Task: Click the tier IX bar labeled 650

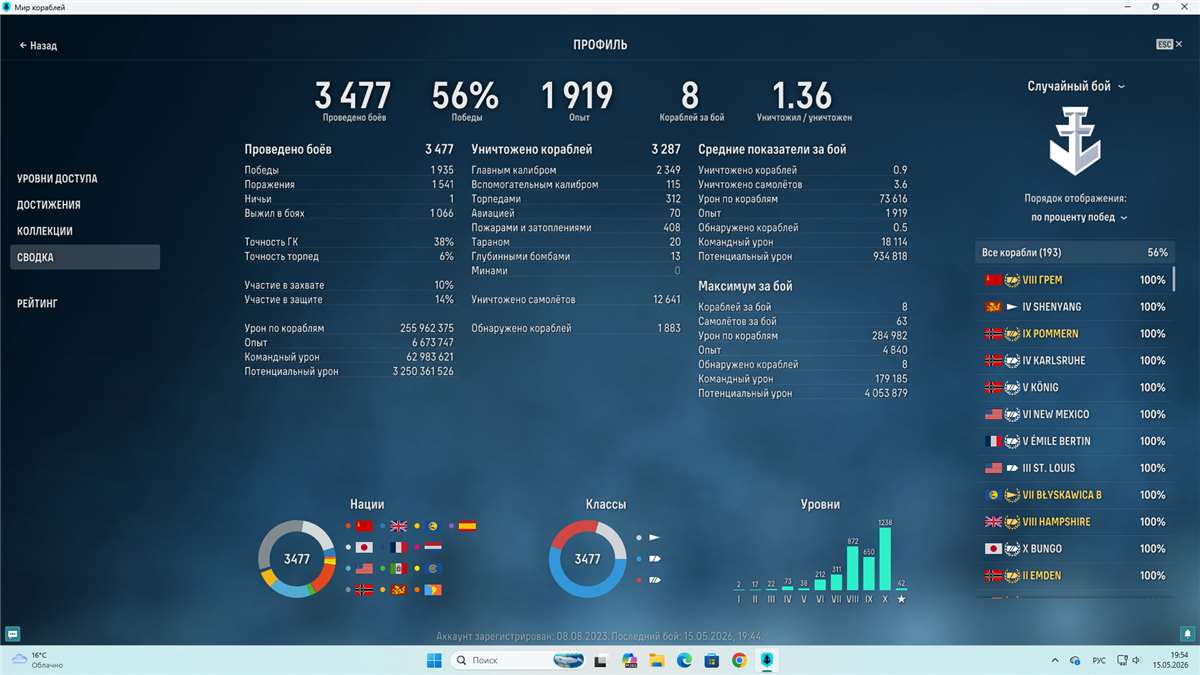Action: pyautogui.click(x=869, y=574)
